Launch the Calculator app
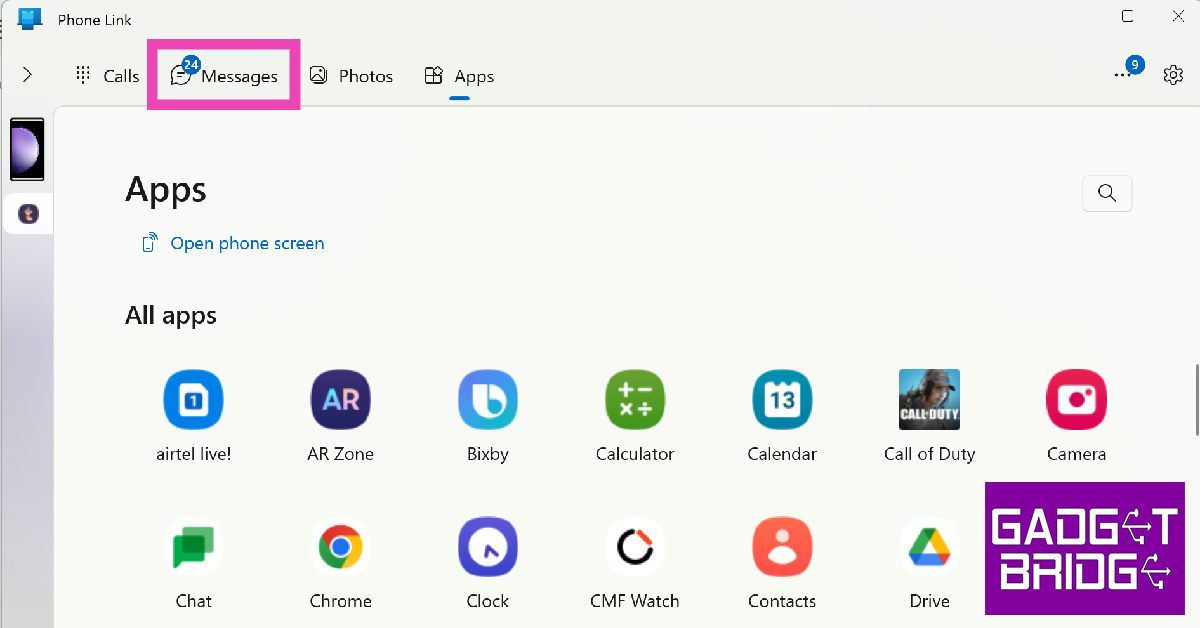1200x628 pixels. click(635, 400)
